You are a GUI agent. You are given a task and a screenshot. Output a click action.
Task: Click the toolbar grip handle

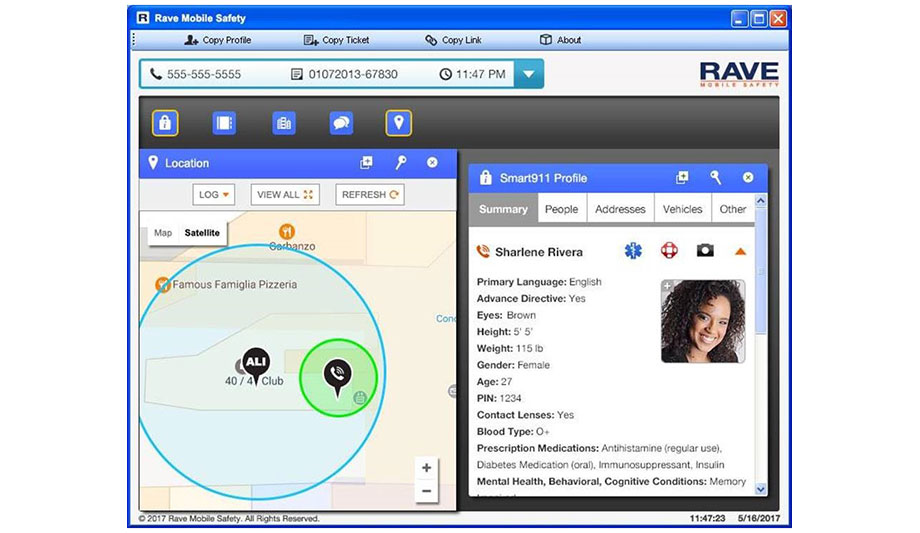click(x=134, y=40)
